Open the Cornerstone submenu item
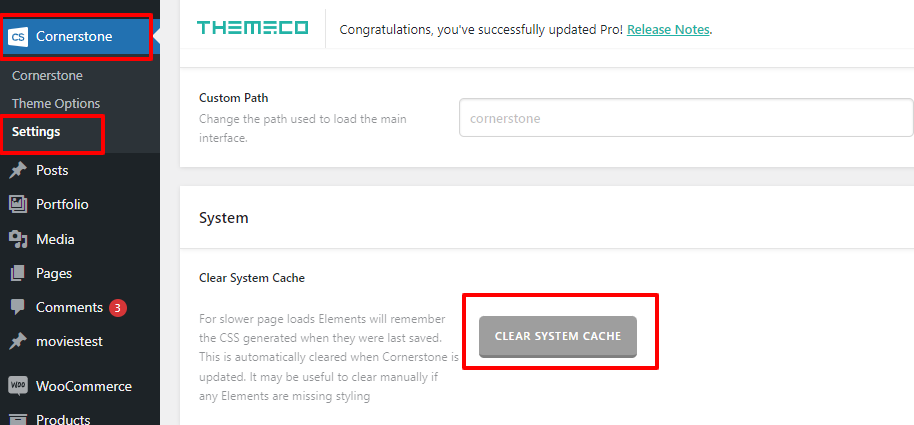The width and height of the screenshot is (914, 425). [47, 76]
